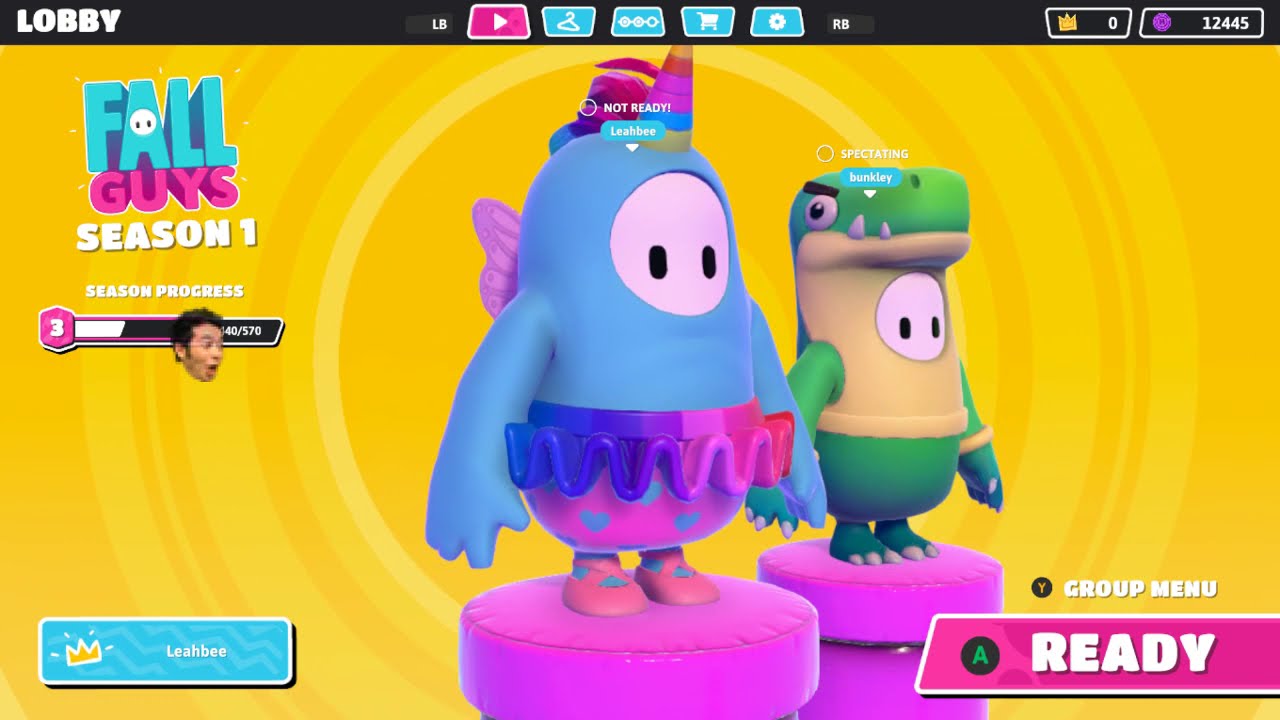This screenshot has height=720, width=1280.
Task: Click the SEASON PROGRESS label
Action: (164, 291)
